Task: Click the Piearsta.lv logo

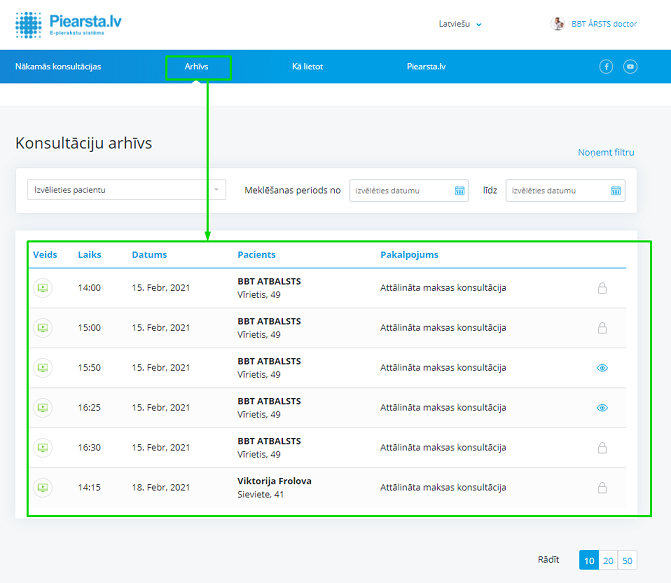Action: click(x=70, y=24)
